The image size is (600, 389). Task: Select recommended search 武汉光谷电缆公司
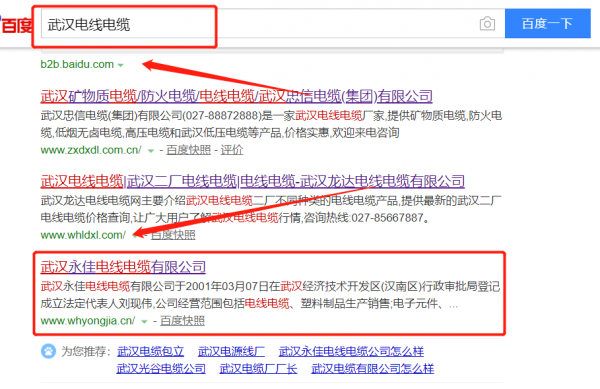(161, 368)
